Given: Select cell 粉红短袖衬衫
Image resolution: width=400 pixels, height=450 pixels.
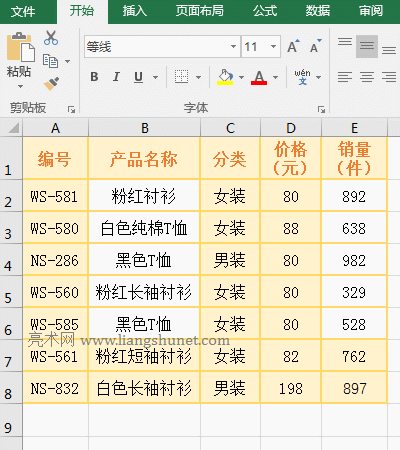Looking at the screenshot, I should (x=144, y=356).
